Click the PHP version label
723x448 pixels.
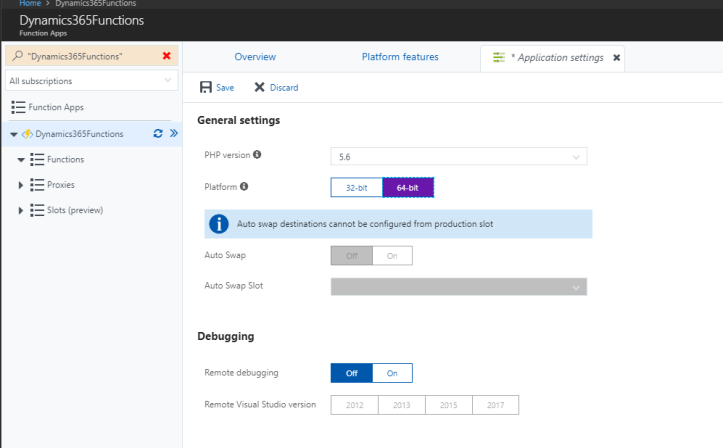tap(227, 155)
